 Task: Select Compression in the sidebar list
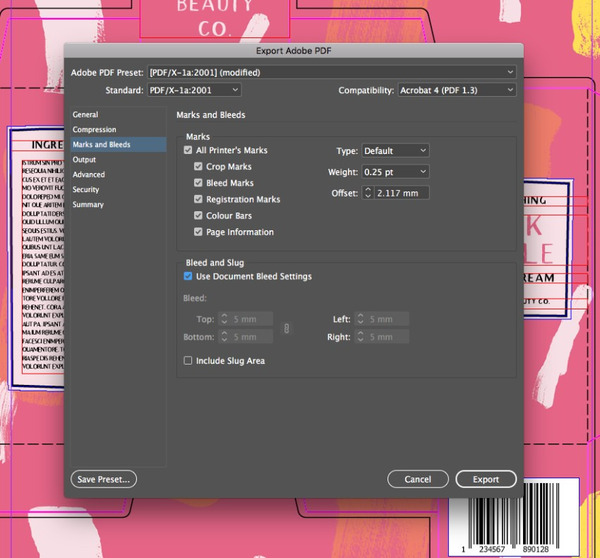point(94,130)
